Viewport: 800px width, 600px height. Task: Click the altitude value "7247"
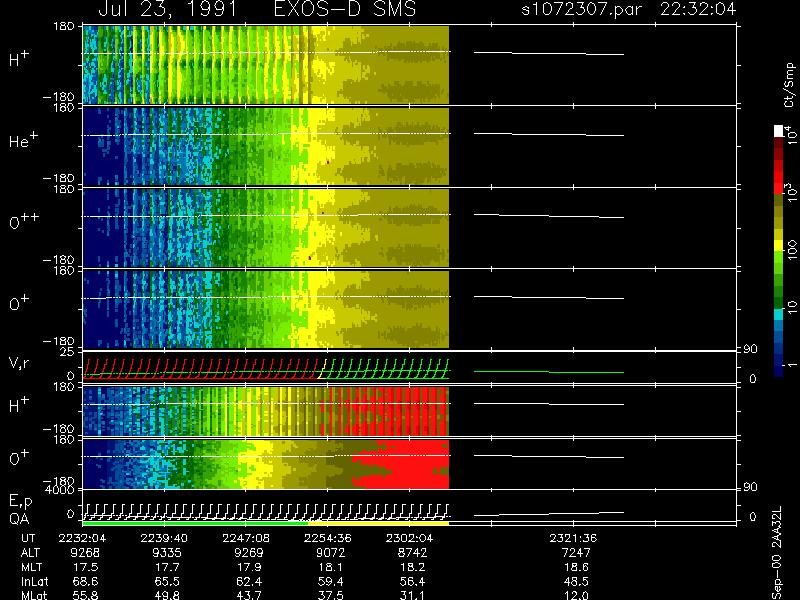(576, 553)
